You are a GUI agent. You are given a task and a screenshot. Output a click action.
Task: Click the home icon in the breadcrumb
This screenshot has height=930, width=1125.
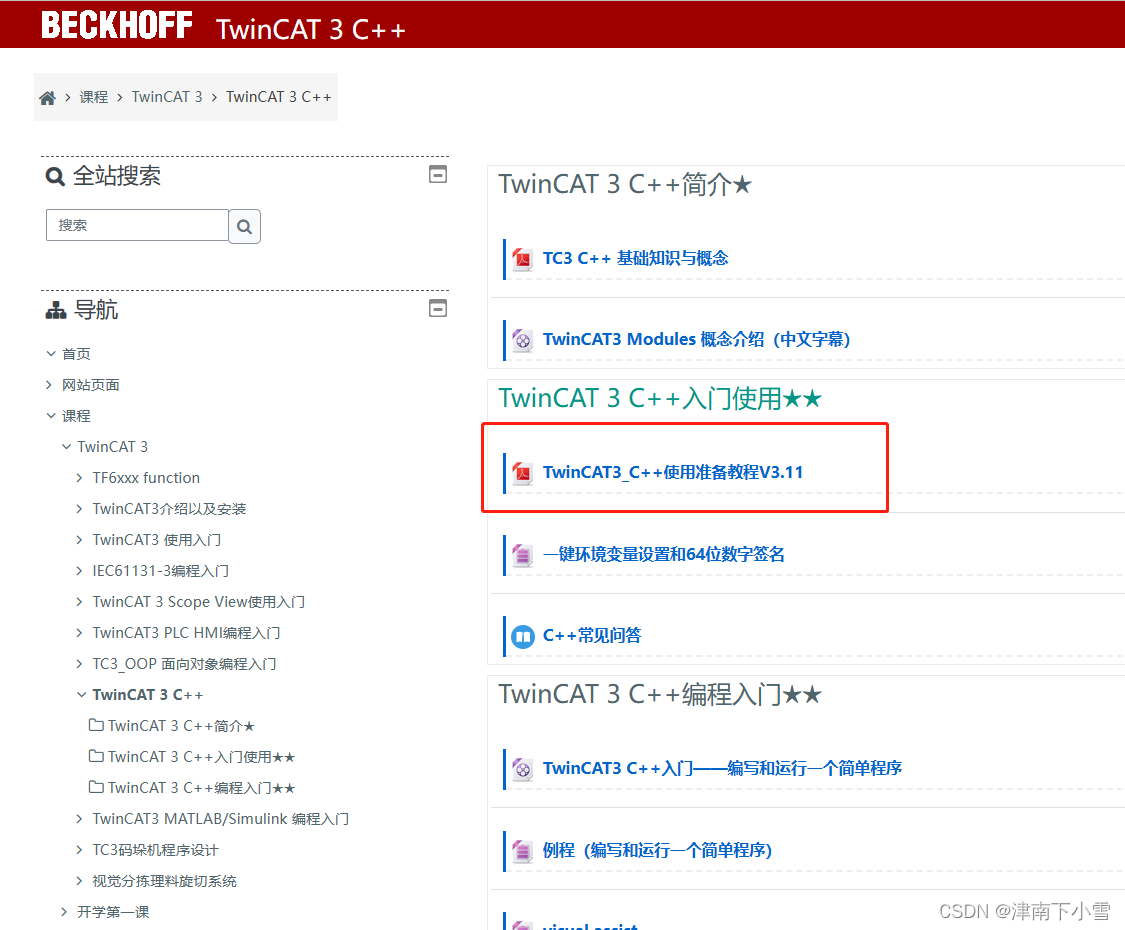coord(47,96)
